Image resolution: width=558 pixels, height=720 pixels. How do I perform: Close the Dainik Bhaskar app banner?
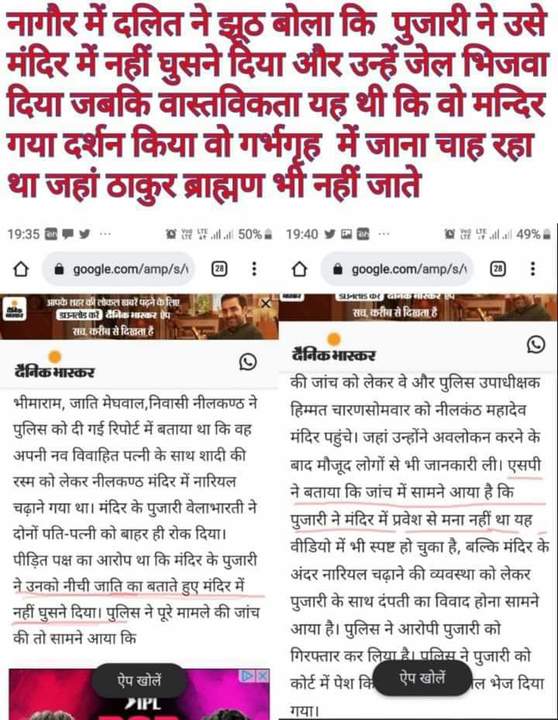click(266, 304)
